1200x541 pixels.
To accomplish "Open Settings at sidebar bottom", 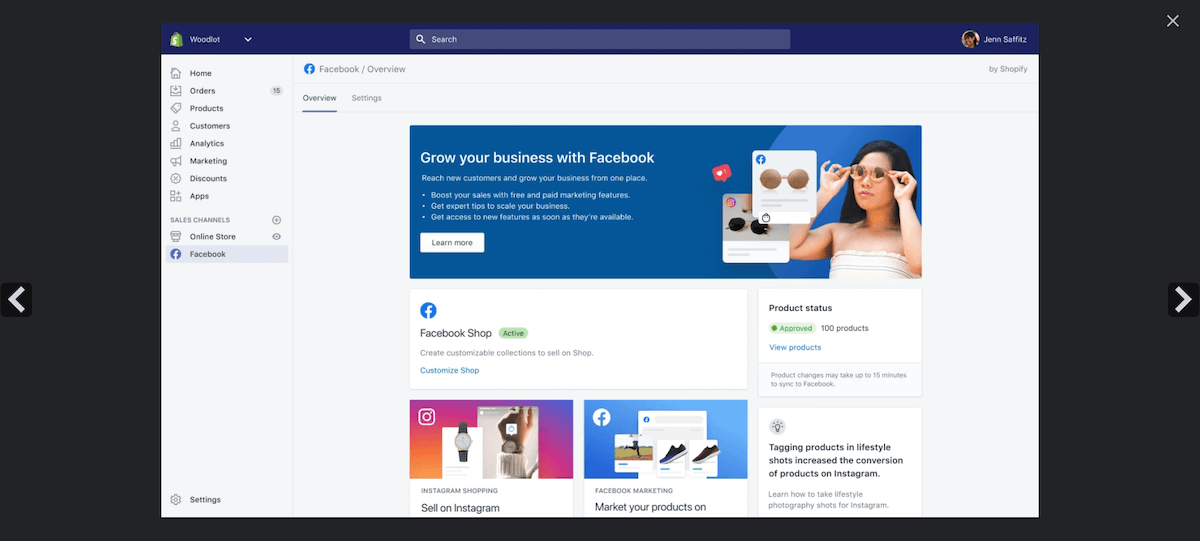I will tap(205, 500).
